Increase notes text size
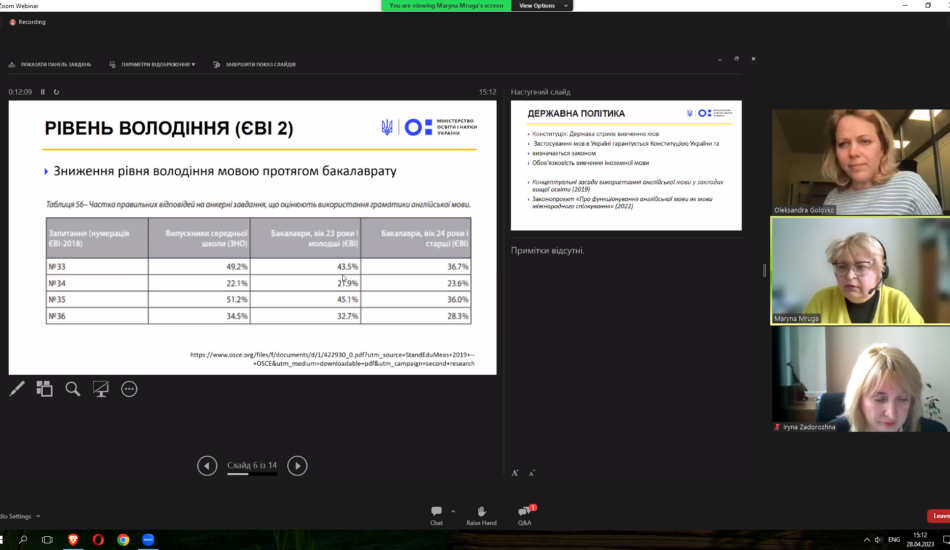Image resolution: width=950 pixels, height=550 pixels. click(515, 473)
